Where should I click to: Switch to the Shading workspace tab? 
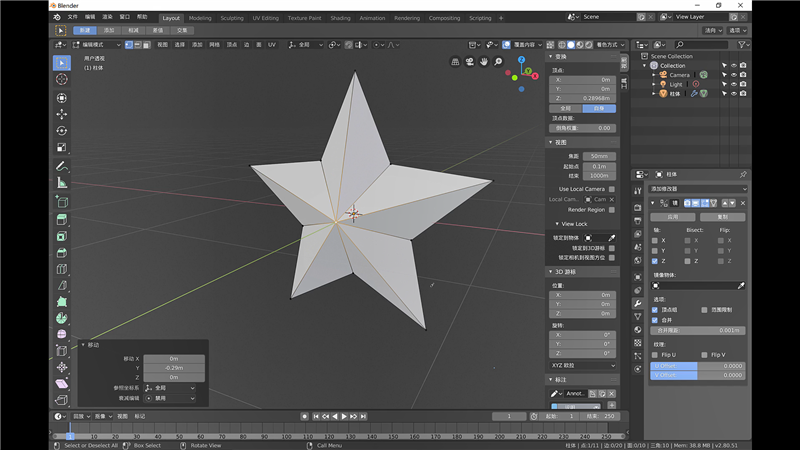click(340, 18)
